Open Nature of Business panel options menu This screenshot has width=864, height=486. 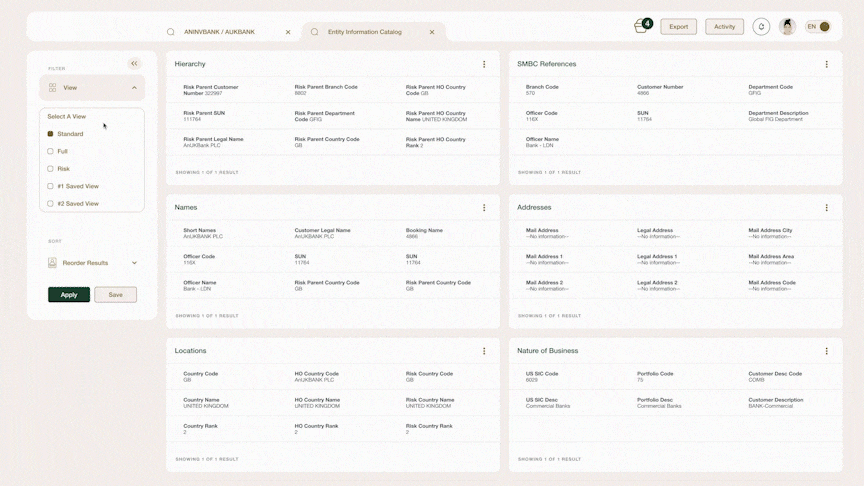[x=827, y=351]
